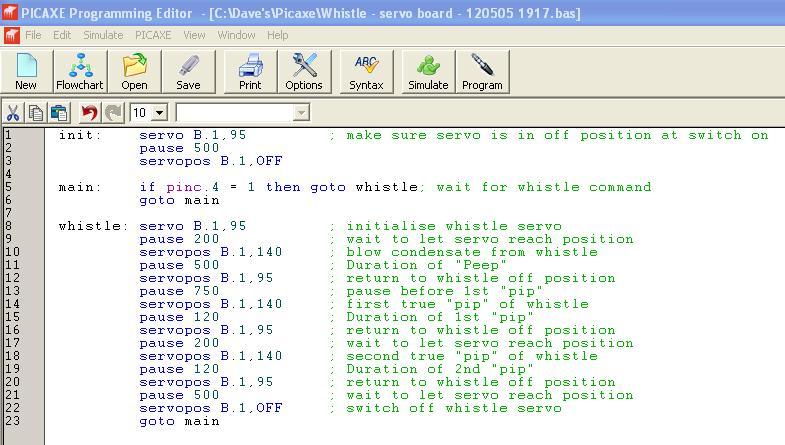Open the Help menu

(x=277, y=35)
